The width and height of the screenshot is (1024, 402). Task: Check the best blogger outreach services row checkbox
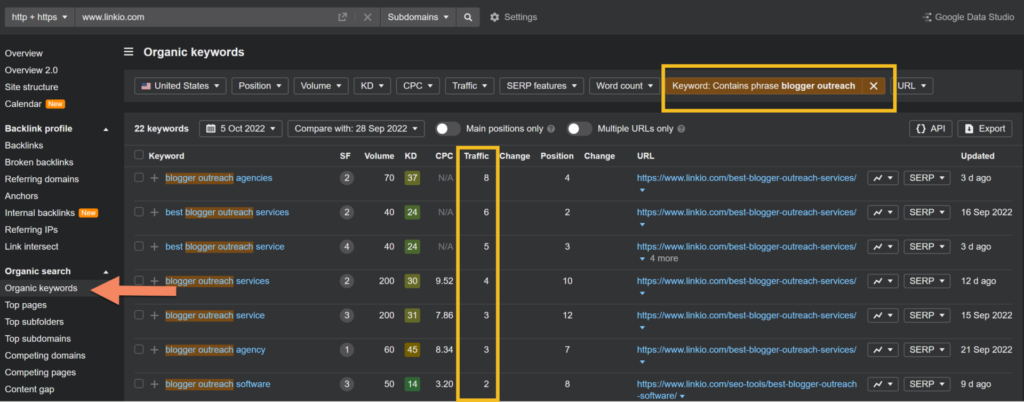point(138,212)
